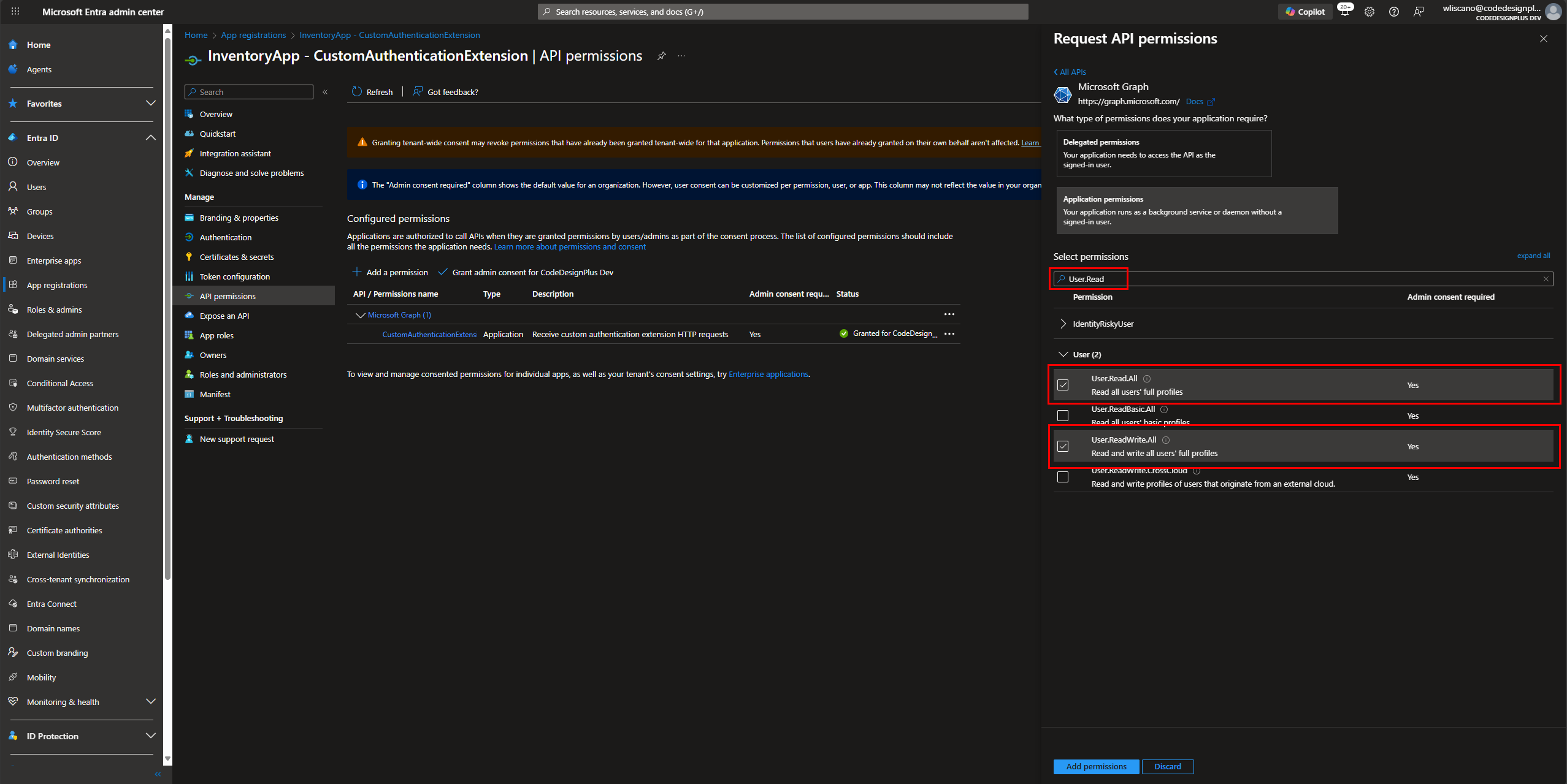
Task: Open Microsoft Graph Docs link
Action: click(1200, 102)
